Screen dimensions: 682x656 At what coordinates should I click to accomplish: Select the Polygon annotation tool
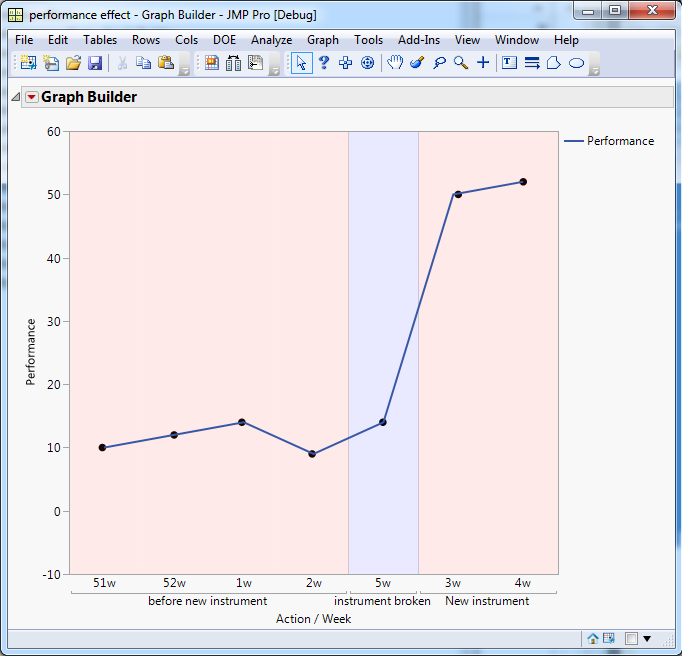pyautogui.click(x=554, y=63)
